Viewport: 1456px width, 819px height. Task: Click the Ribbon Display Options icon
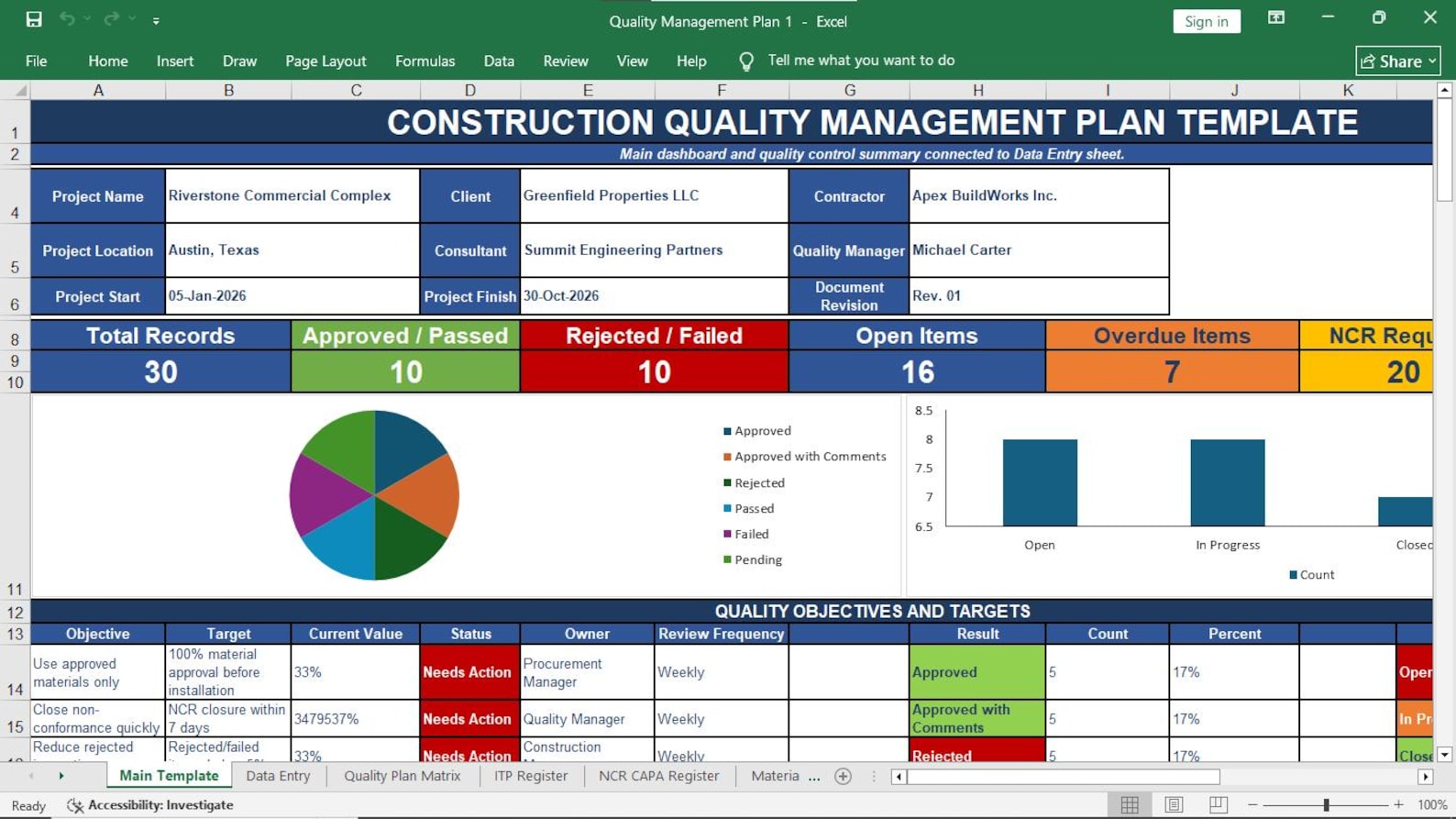coord(1276,18)
